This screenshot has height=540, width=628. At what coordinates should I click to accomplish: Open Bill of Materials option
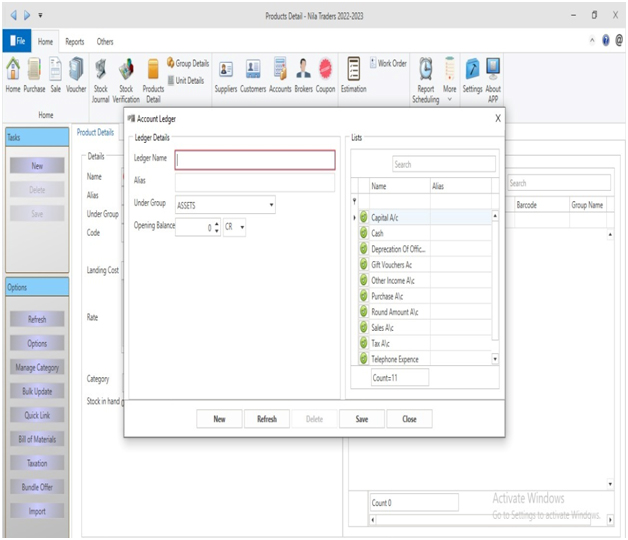37,439
